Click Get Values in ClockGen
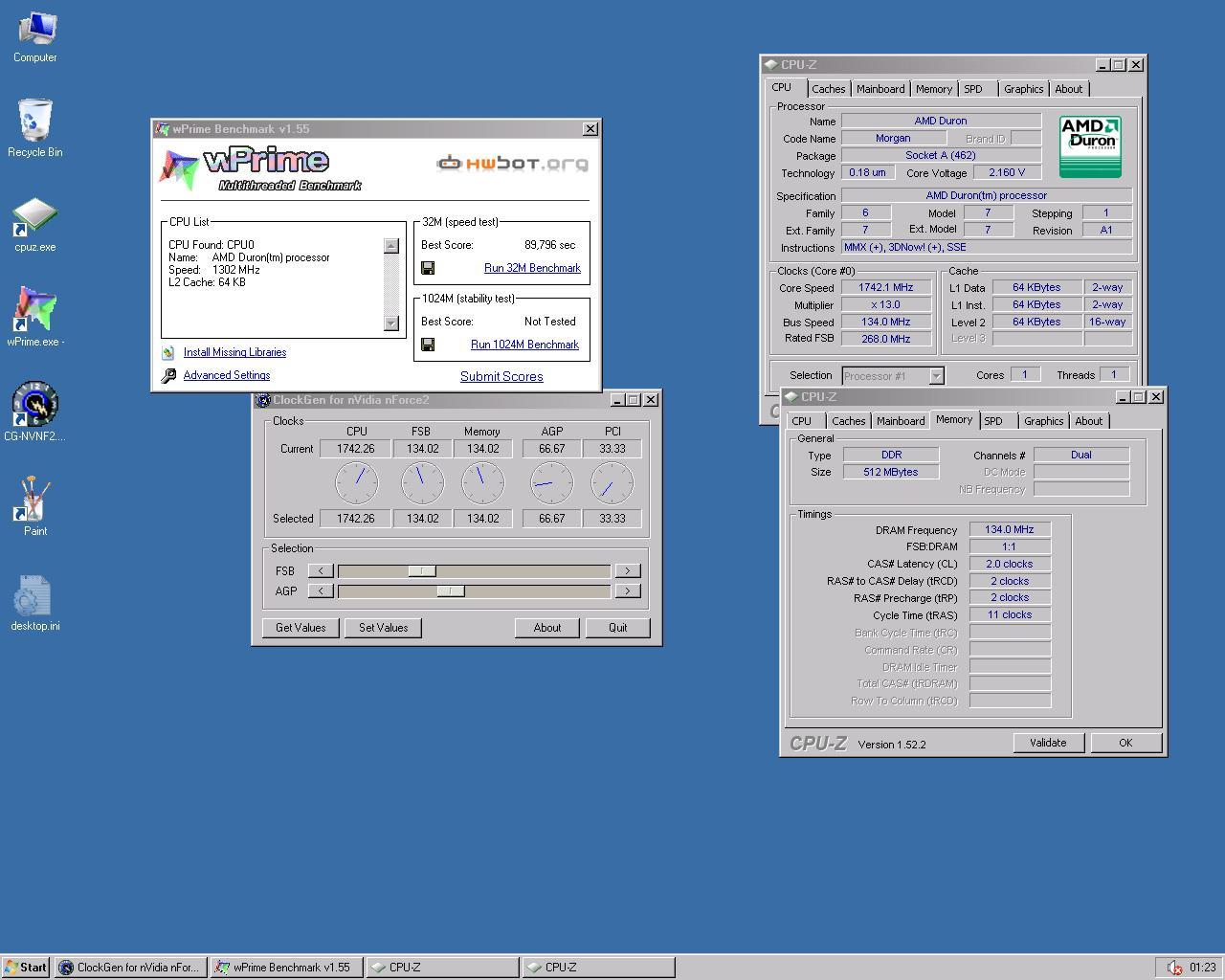The height and width of the screenshot is (980, 1225). click(x=301, y=628)
